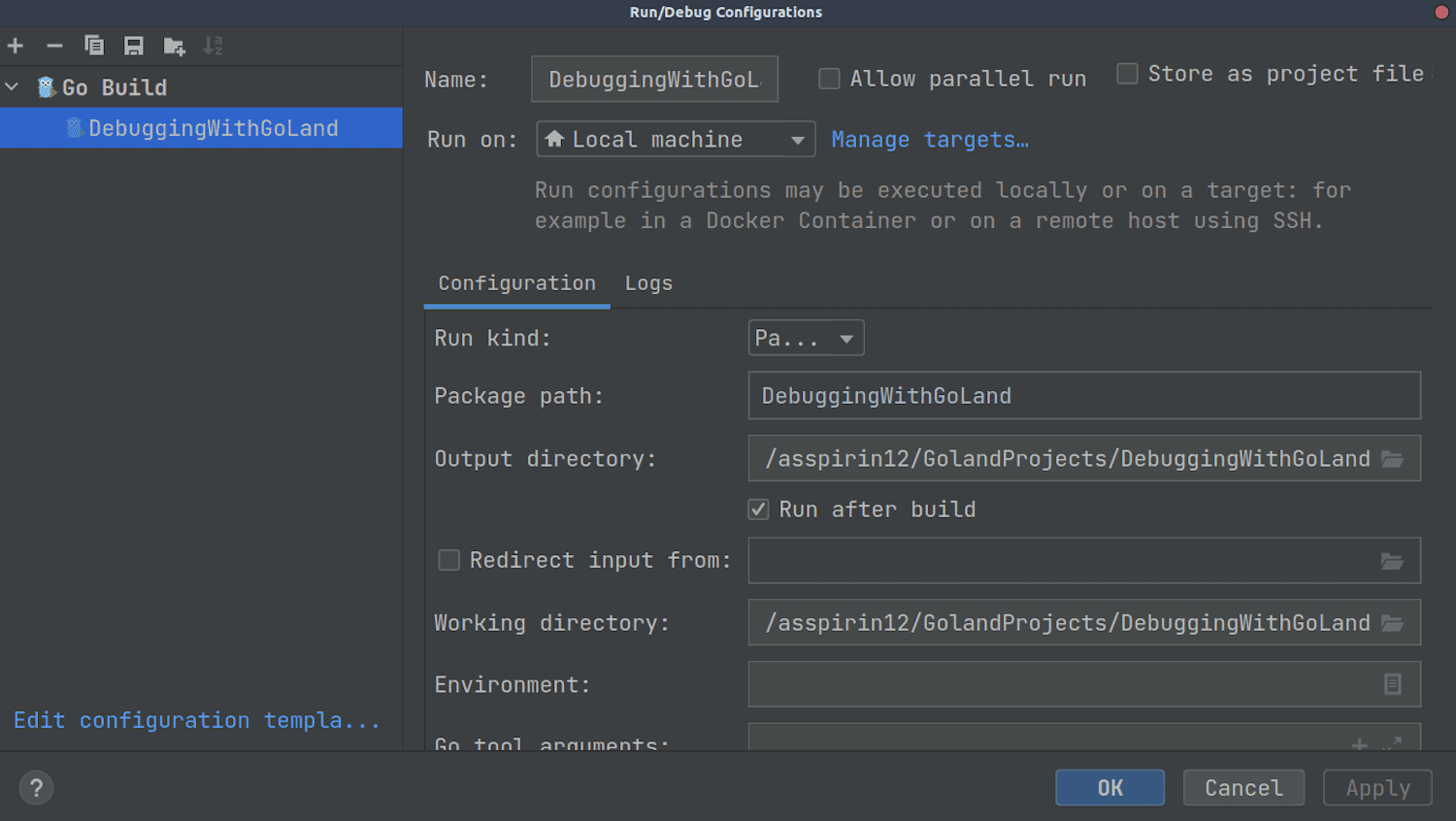Open the Run kind dropdown
Viewport: 1456px width, 821px height.
click(806, 338)
